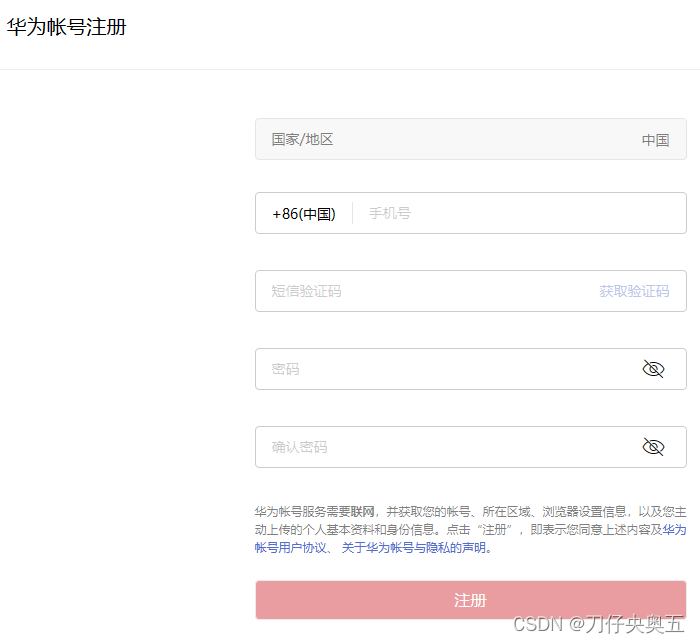Open the 华为帐号用户协议 link

(291, 547)
